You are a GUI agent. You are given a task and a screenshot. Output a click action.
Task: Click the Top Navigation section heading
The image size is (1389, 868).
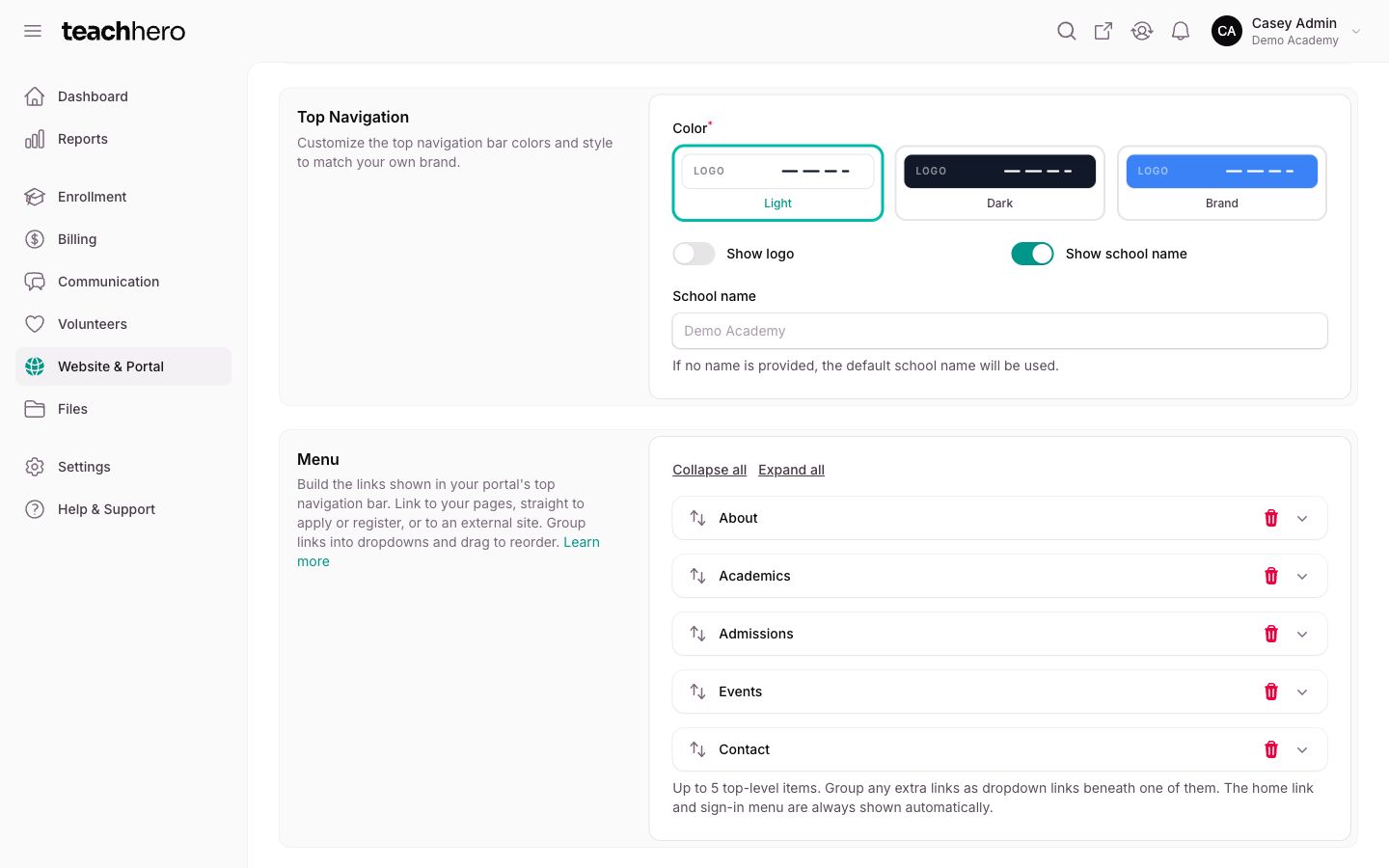[x=353, y=117]
